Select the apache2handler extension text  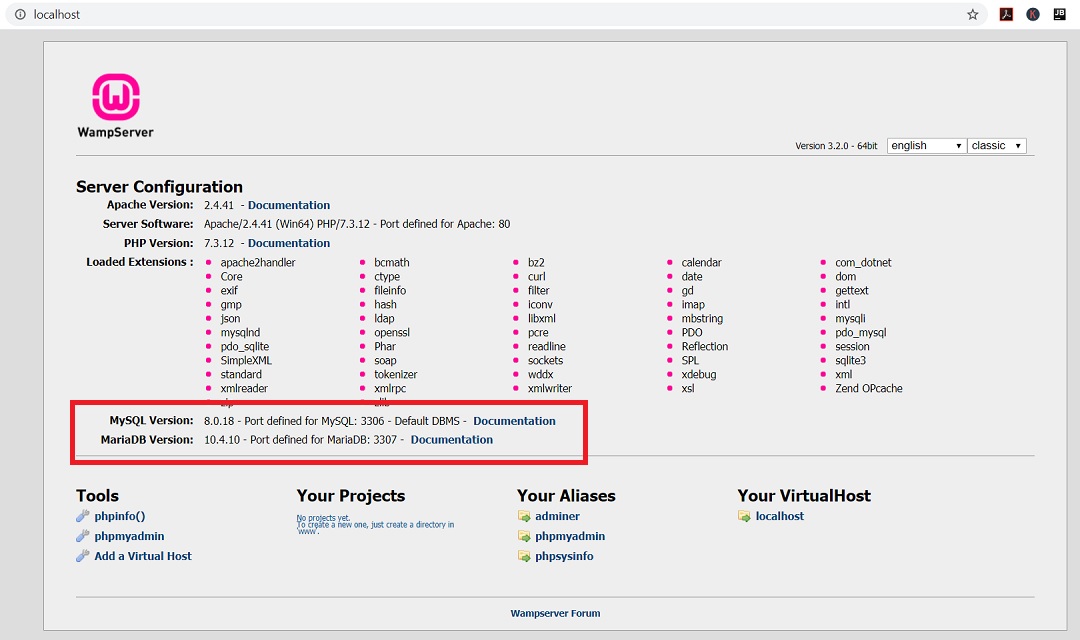258,262
